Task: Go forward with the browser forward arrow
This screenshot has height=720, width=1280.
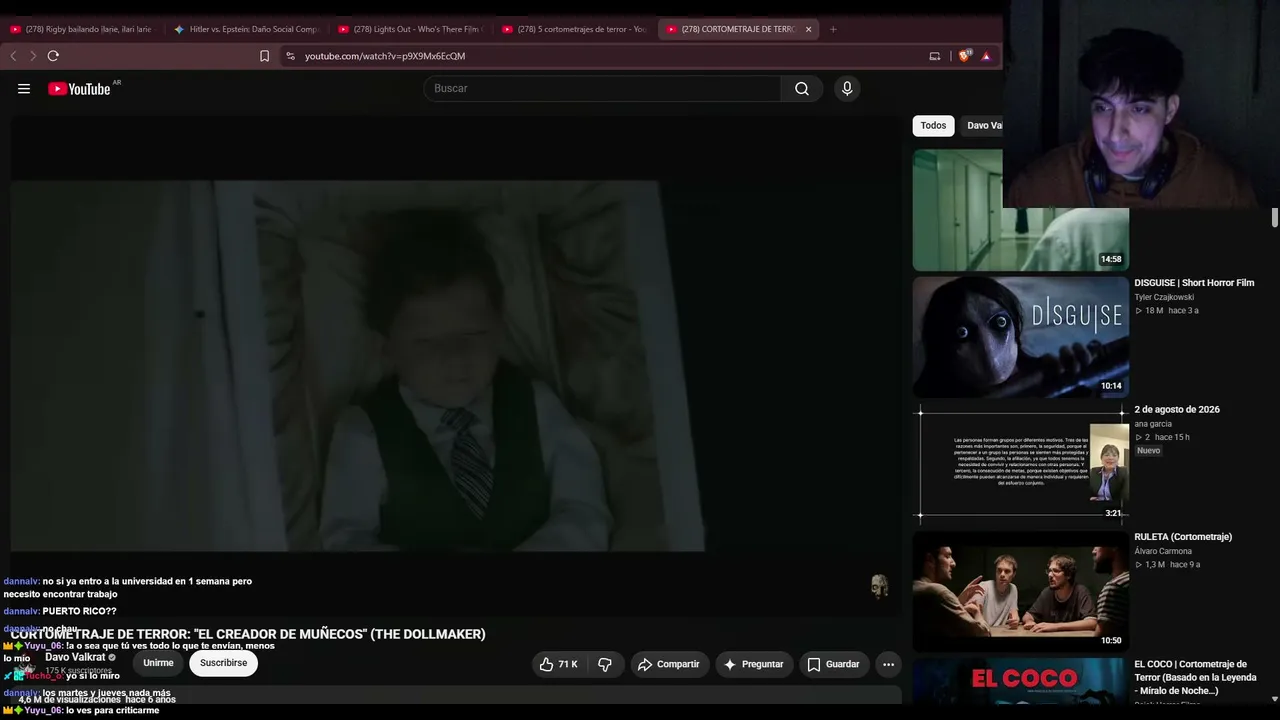Action: click(32, 56)
